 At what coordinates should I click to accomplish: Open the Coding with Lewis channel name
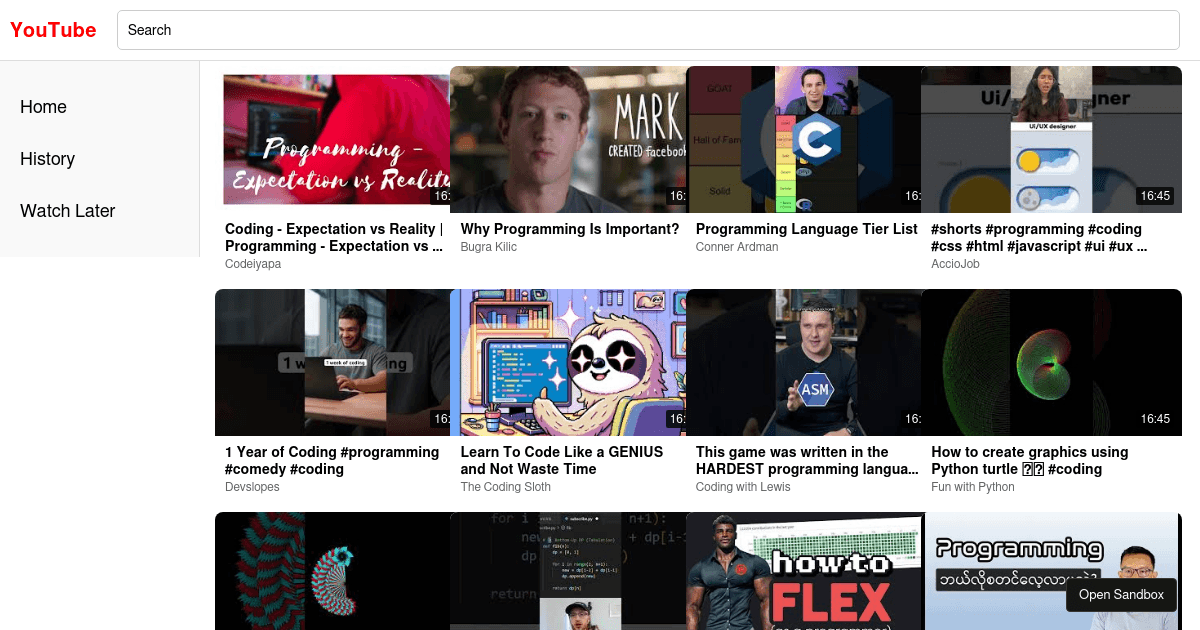pyautogui.click(x=743, y=487)
